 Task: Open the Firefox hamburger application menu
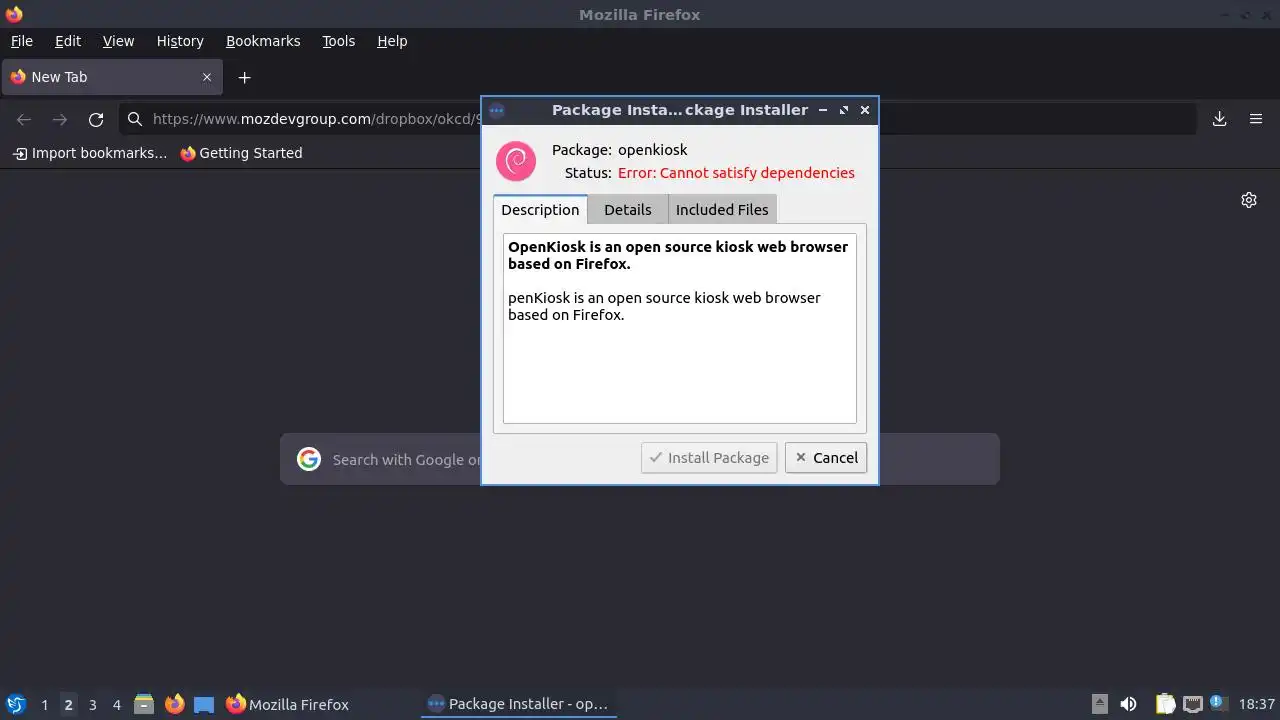[x=1256, y=119]
